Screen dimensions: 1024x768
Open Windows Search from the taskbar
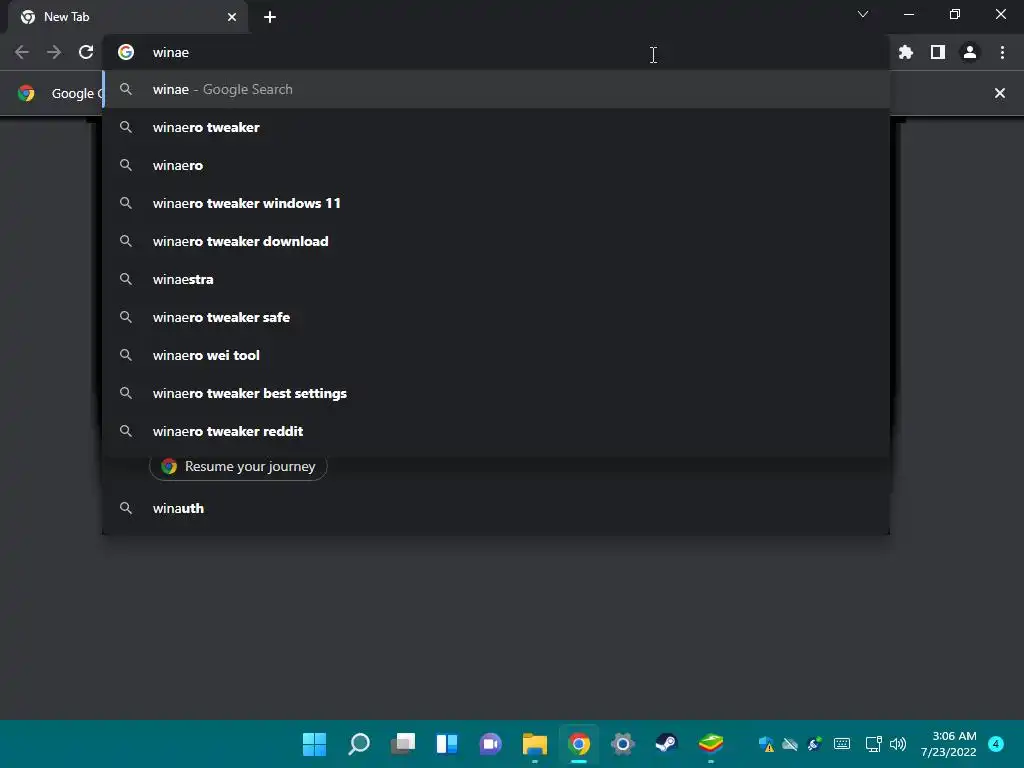[359, 744]
